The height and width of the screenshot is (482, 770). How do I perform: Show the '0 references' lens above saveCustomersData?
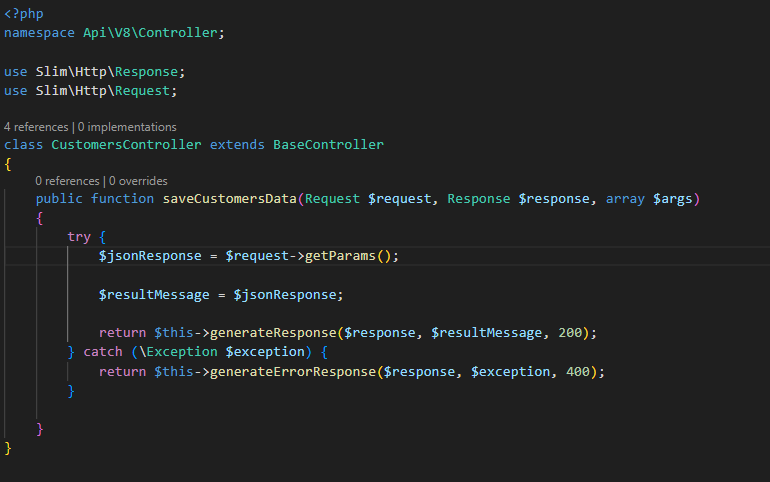pyautogui.click(x=67, y=181)
